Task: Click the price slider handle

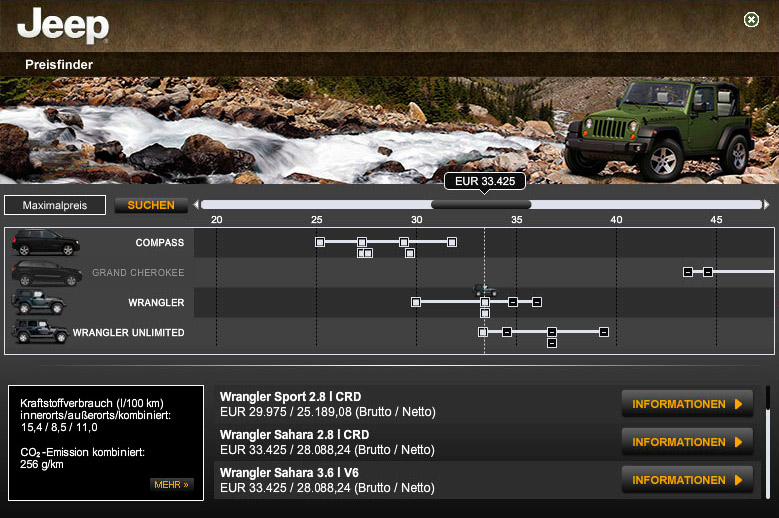Action: (x=481, y=205)
